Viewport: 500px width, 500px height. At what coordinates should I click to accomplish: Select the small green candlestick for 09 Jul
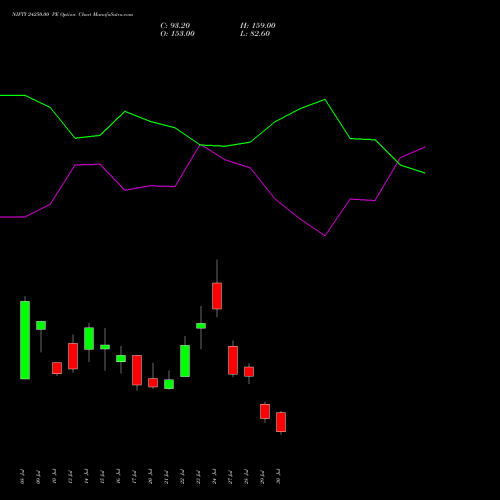pyautogui.click(x=41, y=325)
